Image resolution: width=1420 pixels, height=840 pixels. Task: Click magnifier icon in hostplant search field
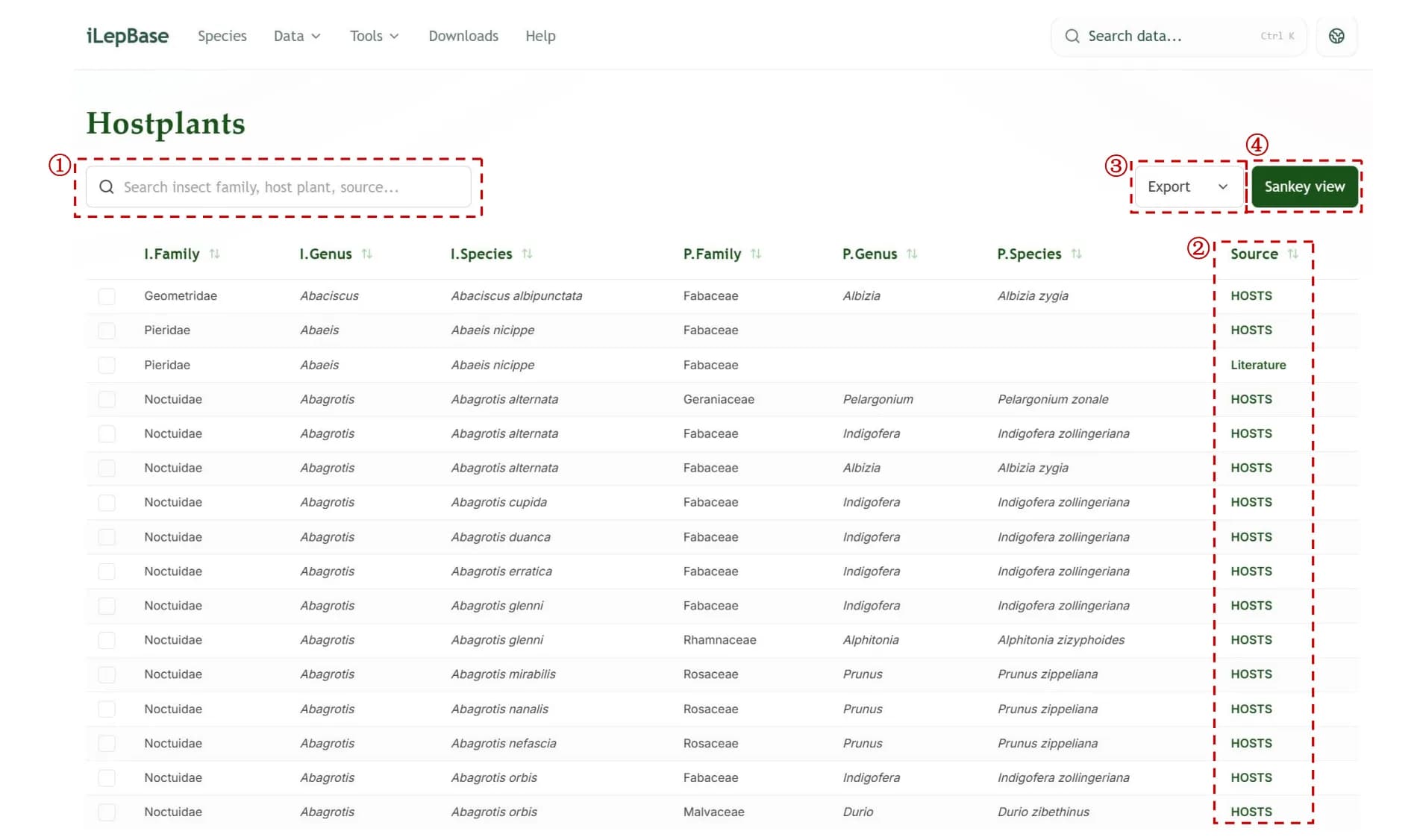pos(107,187)
